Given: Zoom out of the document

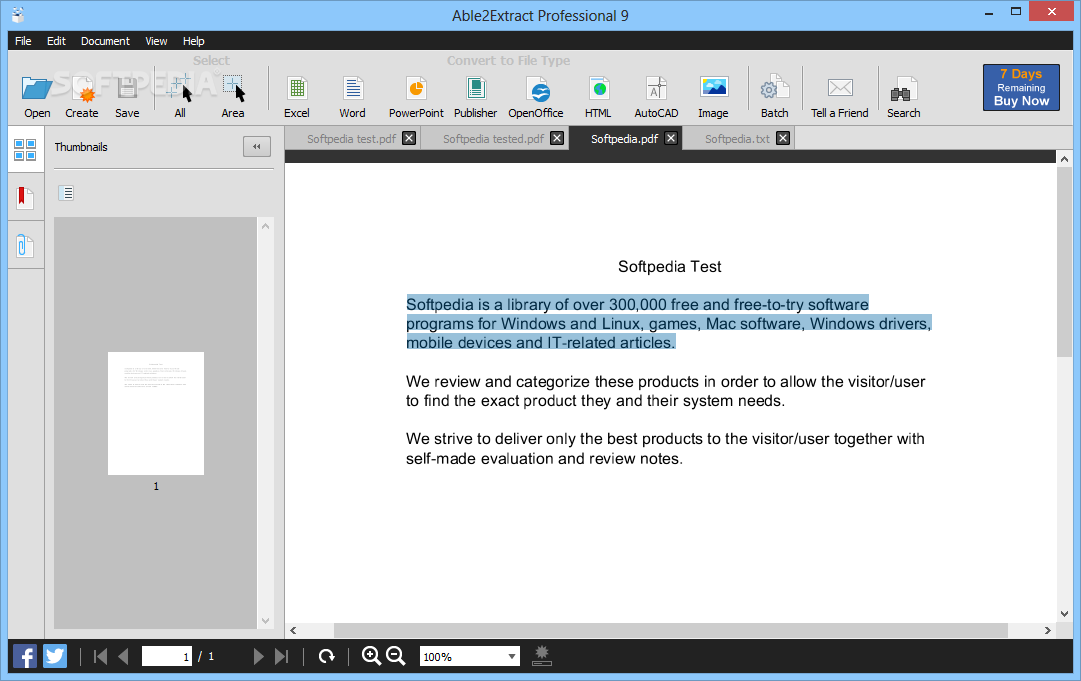Looking at the screenshot, I should (x=396, y=656).
